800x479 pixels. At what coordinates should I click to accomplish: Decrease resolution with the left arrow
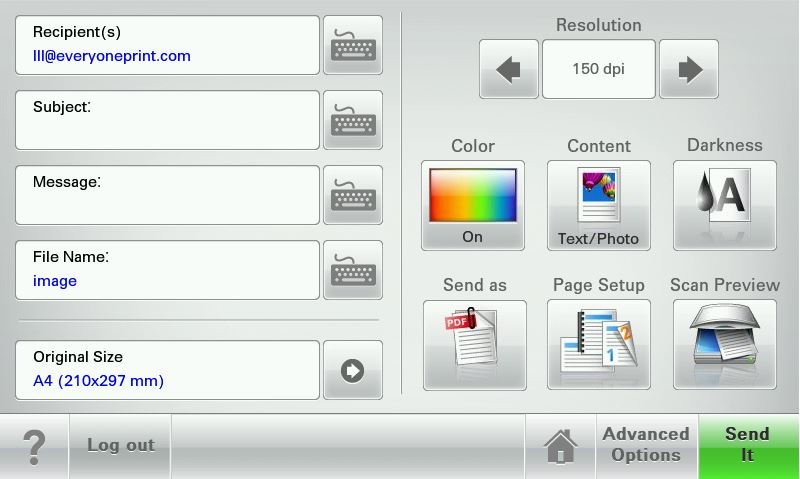[x=509, y=69]
